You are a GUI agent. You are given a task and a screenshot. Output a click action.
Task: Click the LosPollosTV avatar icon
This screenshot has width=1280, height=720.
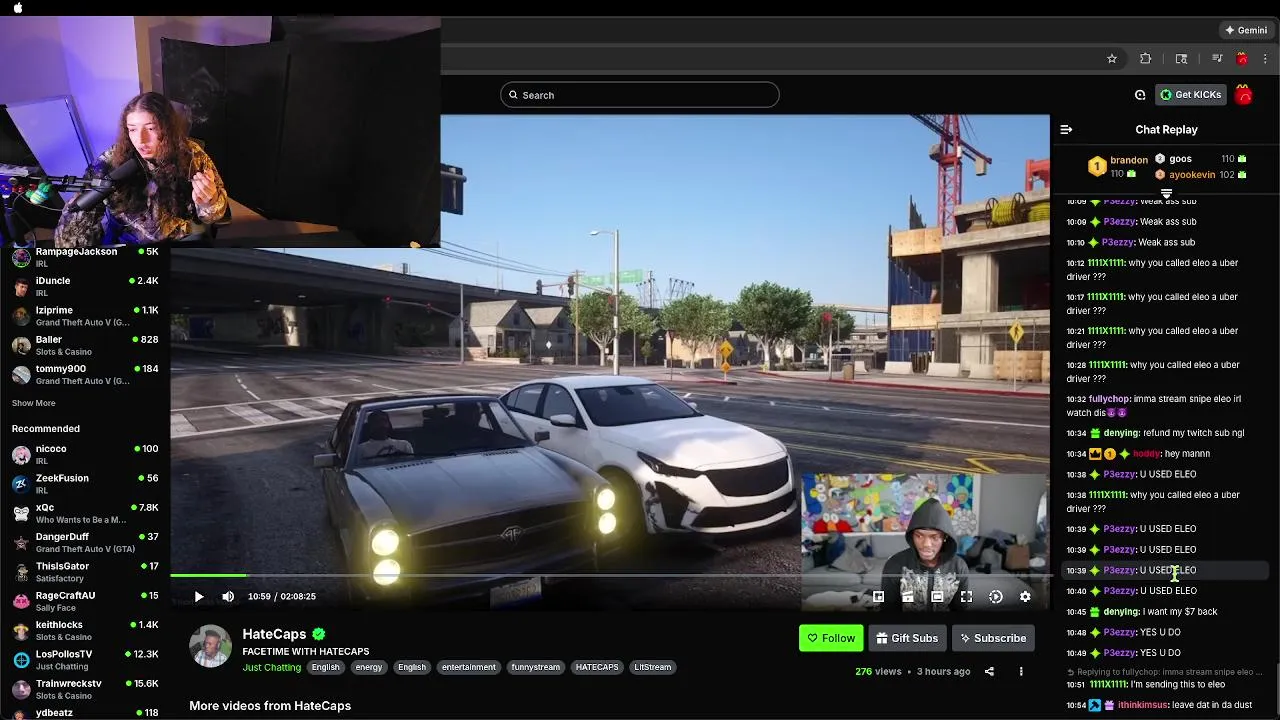point(21,660)
